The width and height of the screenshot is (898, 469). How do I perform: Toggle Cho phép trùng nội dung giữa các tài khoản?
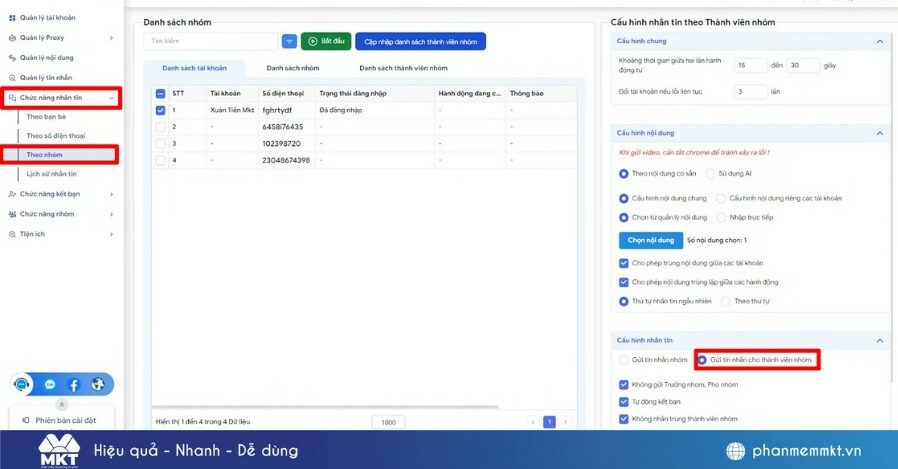point(624,263)
